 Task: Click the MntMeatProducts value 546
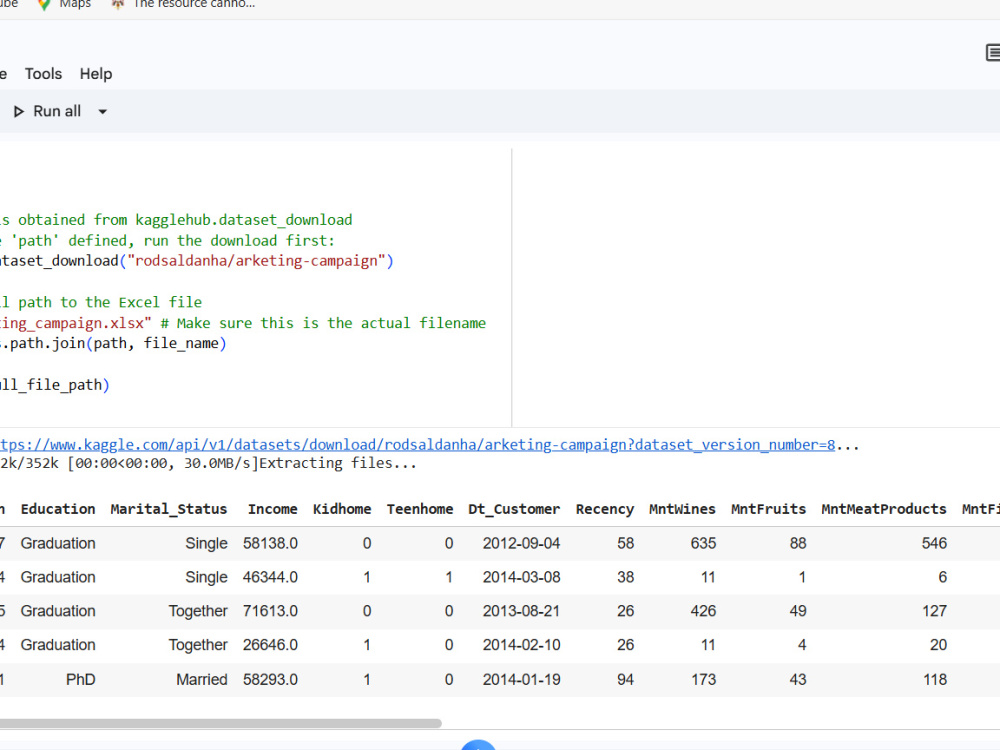point(934,543)
